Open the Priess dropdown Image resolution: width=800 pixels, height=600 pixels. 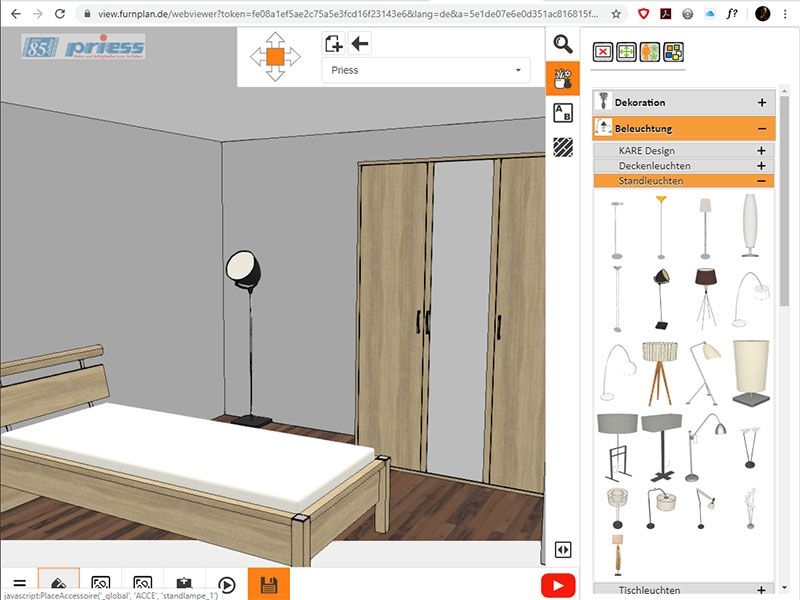coord(426,70)
